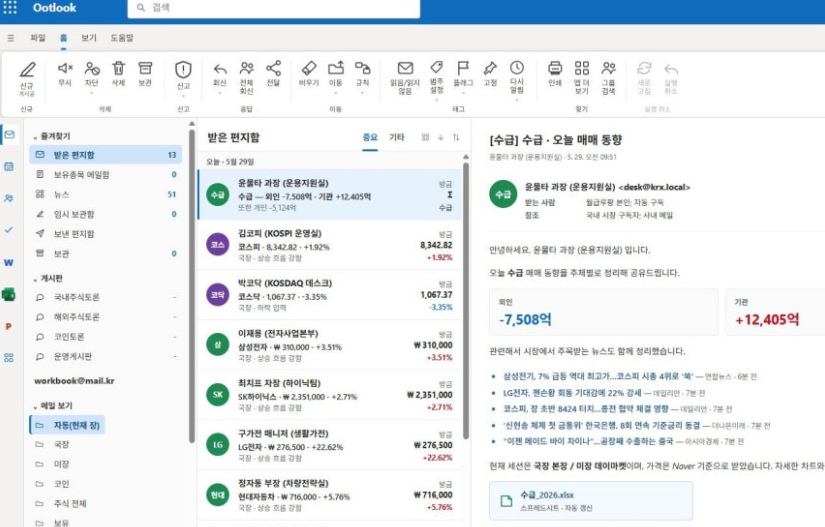The height and width of the screenshot is (527, 825).
Task: Open the dropdown arrow under 차단
Action: [92, 93]
